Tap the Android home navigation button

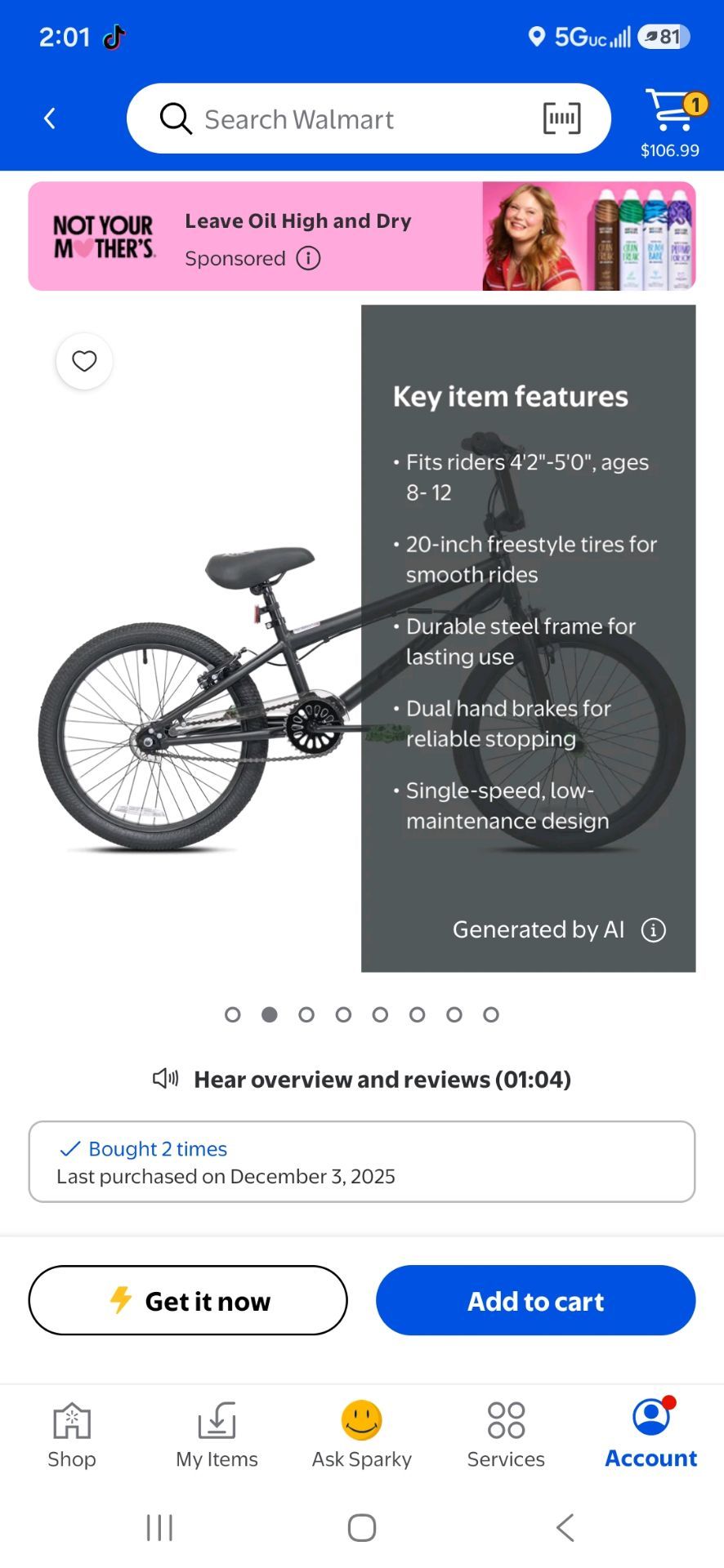tap(362, 1527)
